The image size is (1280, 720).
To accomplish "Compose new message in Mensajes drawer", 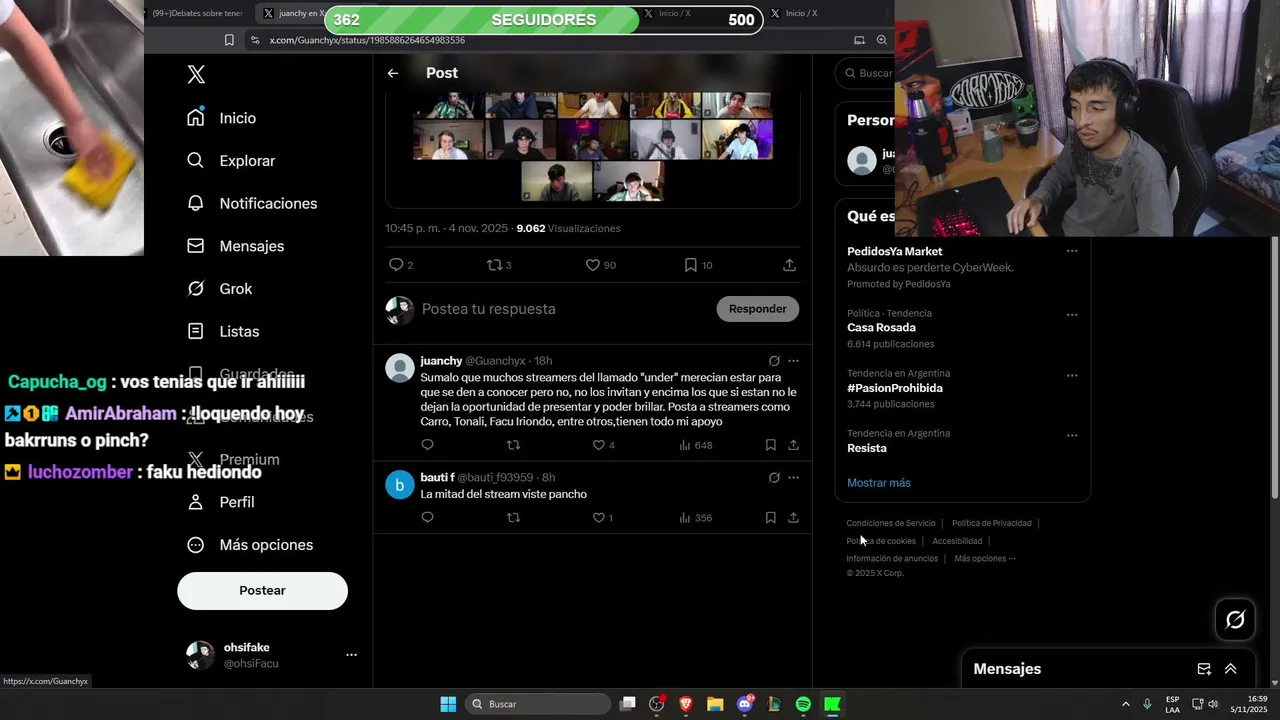I will [1204, 669].
